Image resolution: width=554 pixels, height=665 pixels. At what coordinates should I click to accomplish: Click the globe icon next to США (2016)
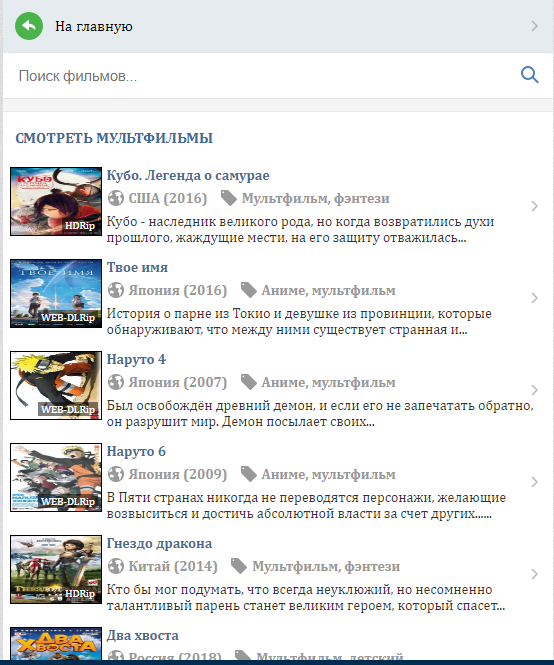[x=115, y=198]
